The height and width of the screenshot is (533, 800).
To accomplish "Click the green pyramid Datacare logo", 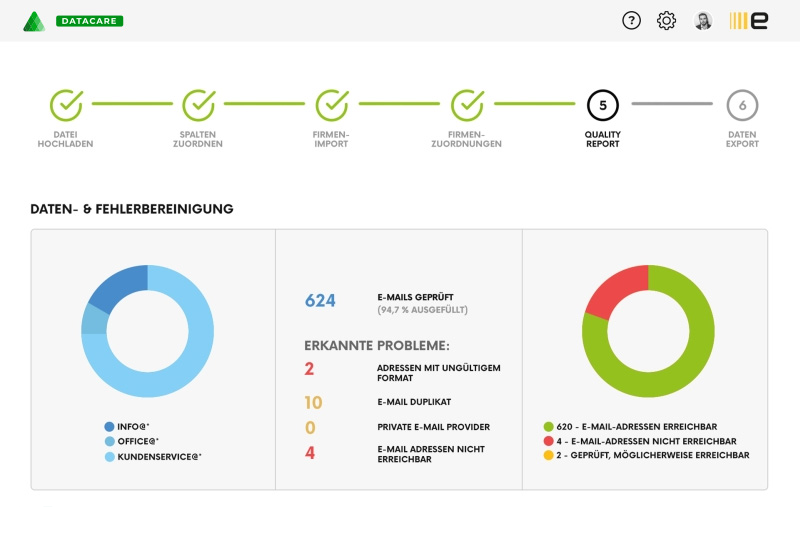I will (x=34, y=21).
